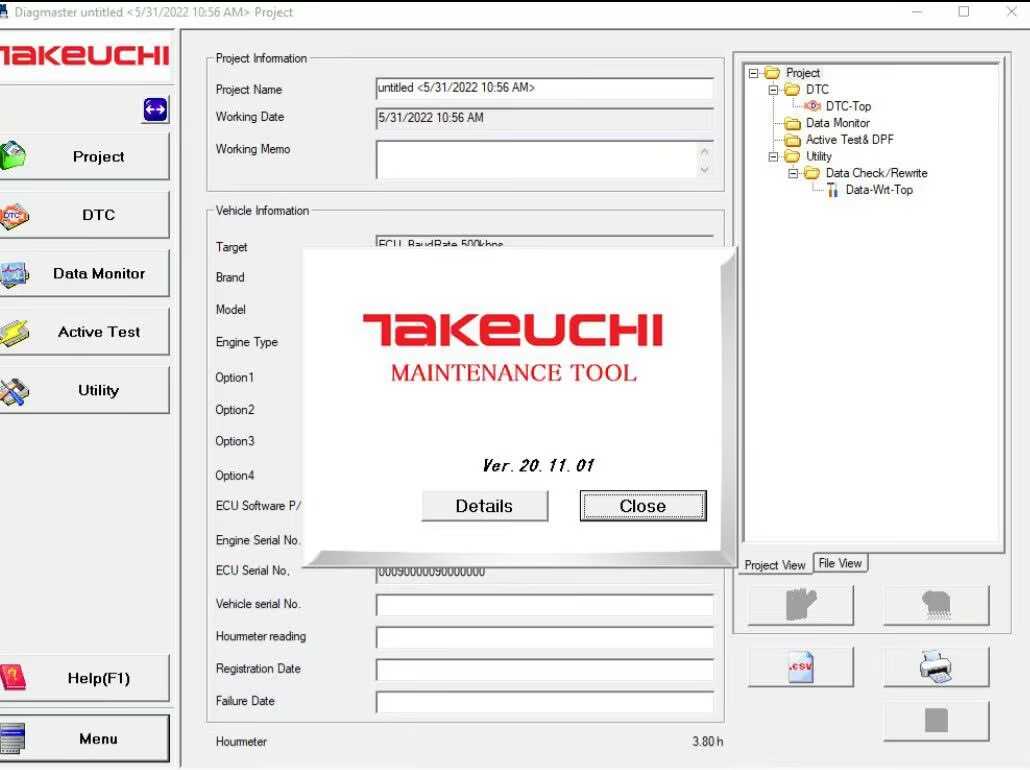Switch to the Project View tab
This screenshot has width=1030, height=770.
coord(775,565)
